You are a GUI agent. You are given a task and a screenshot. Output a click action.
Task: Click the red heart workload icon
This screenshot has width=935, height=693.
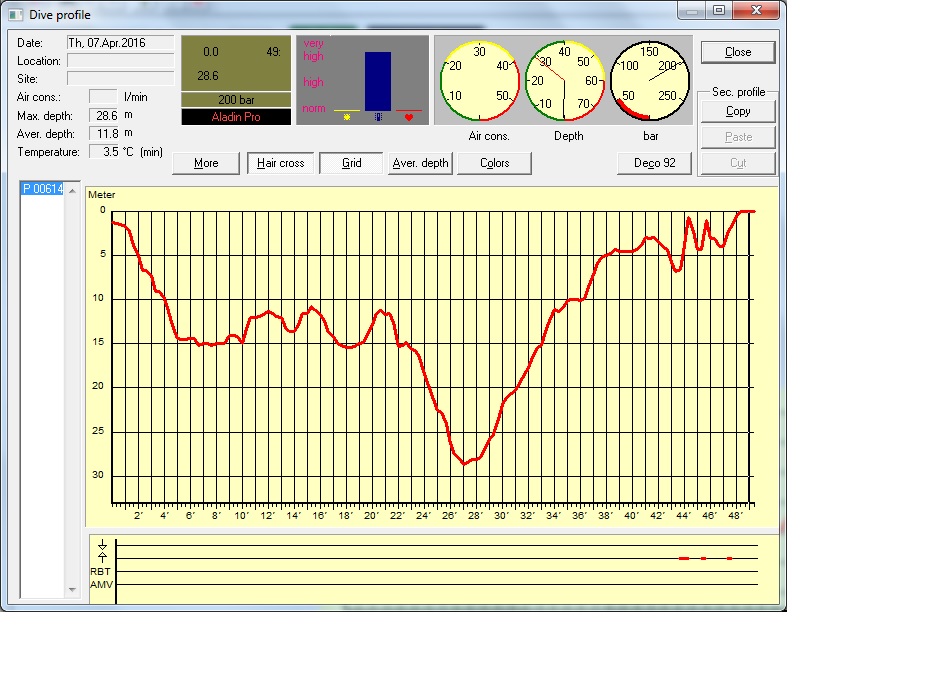pos(408,117)
